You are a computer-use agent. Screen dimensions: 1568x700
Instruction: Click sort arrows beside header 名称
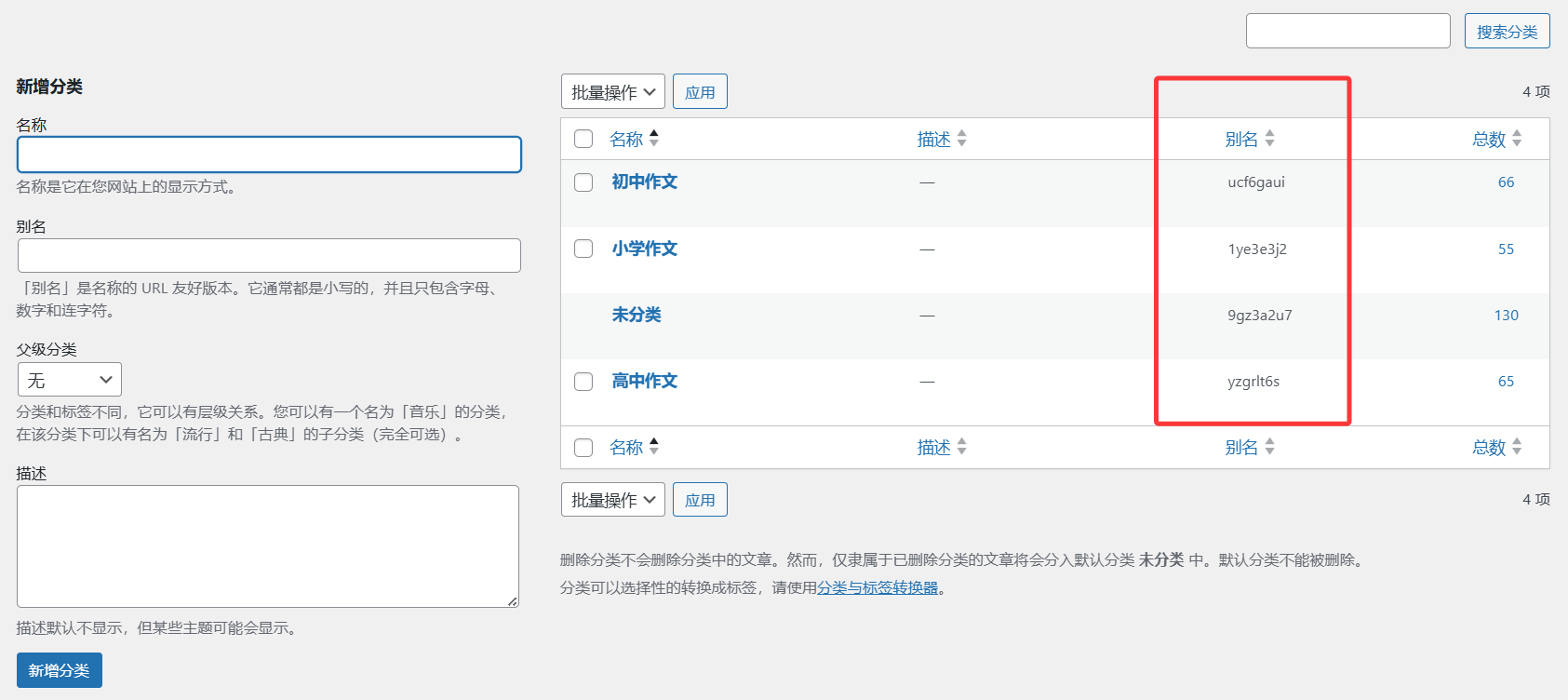(x=654, y=139)
